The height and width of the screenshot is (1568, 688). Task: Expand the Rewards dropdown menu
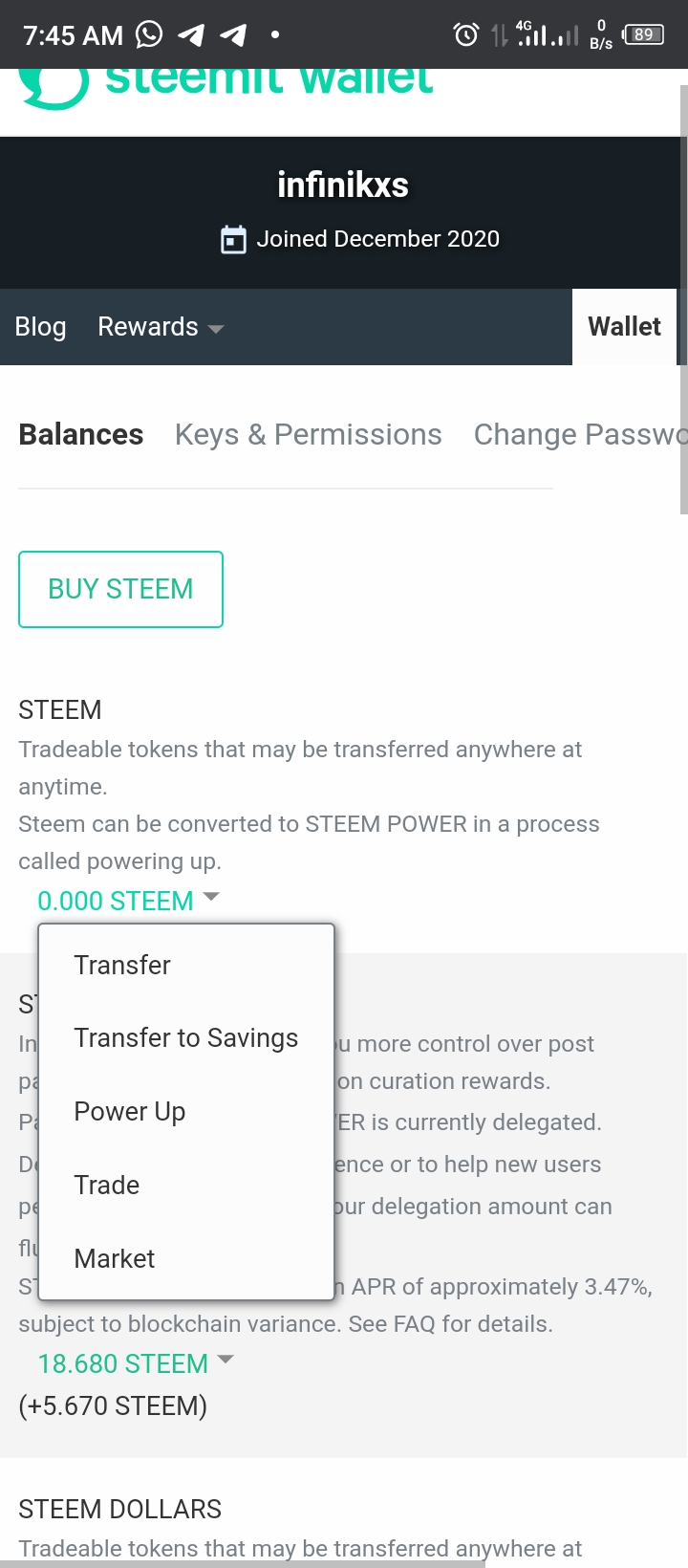click(161, 327)
